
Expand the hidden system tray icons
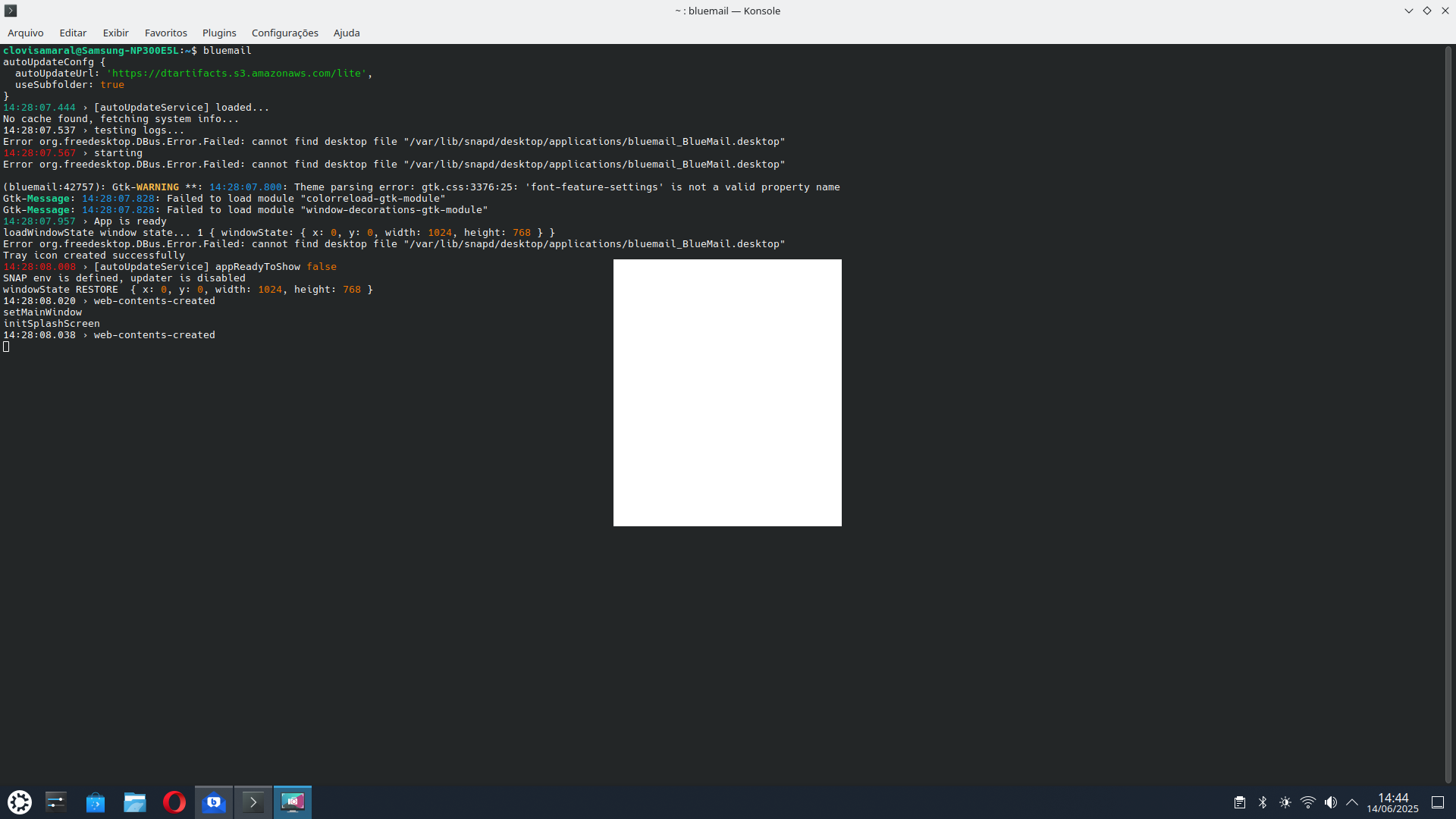1352,802
